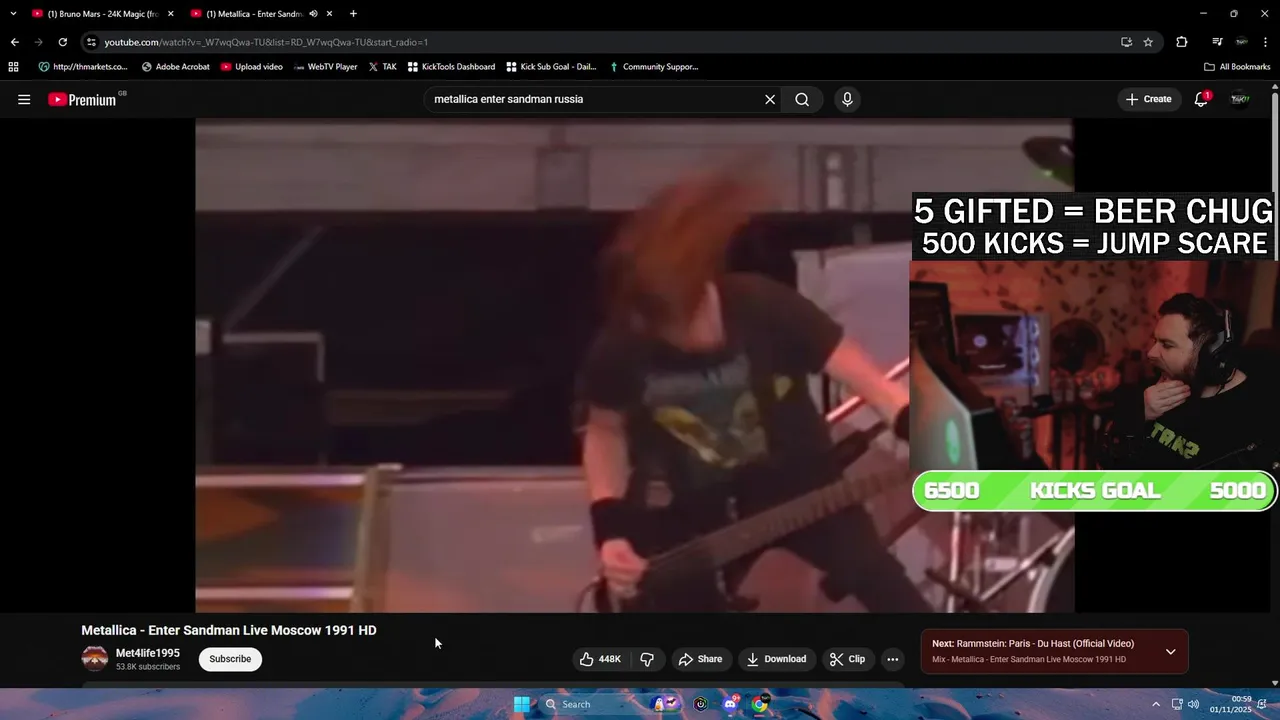Go back in the browser
This screenshot has height=720, width=1280.
tap(14, 42)
